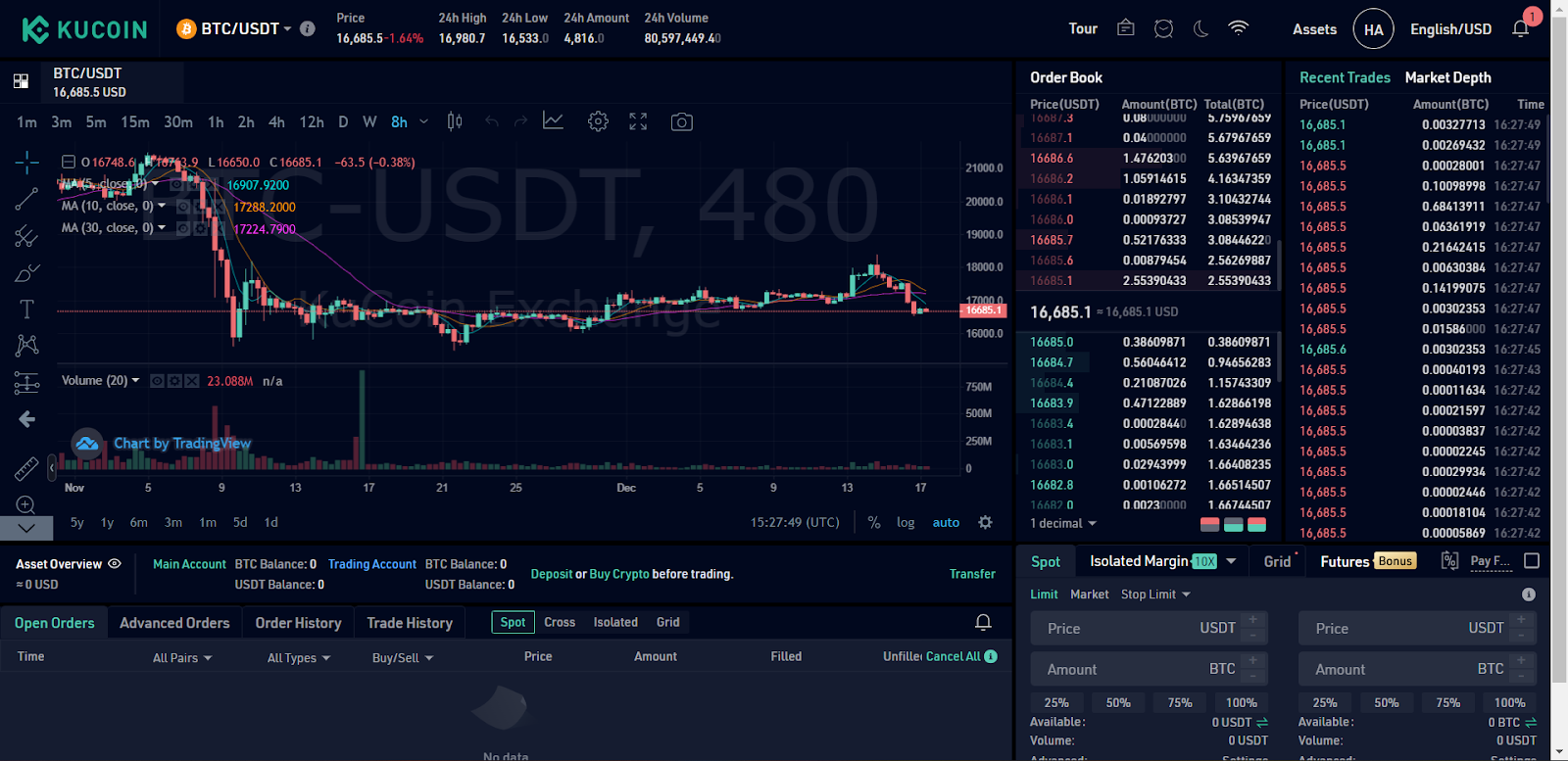
Task: Enter fullscreen chart mode
Action: tap(638, 121)
